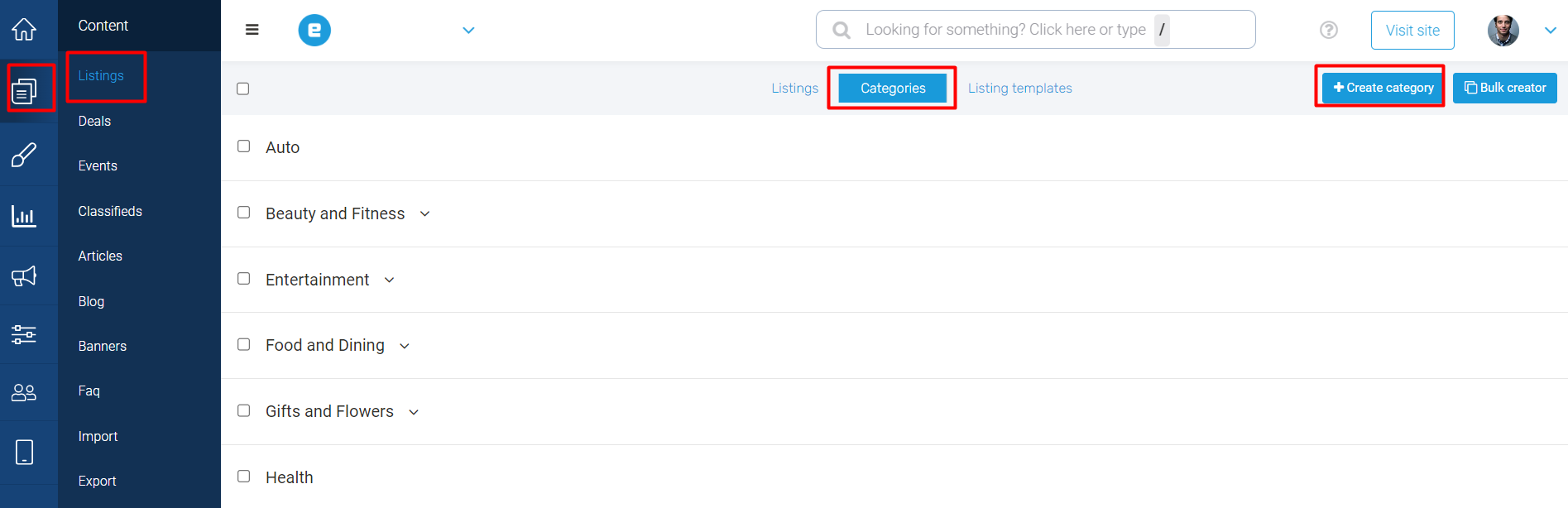This screenshot has height=508, width=1568.
Task: Expand the Beauty and Fitness subcategories
Action: point(425,214)
